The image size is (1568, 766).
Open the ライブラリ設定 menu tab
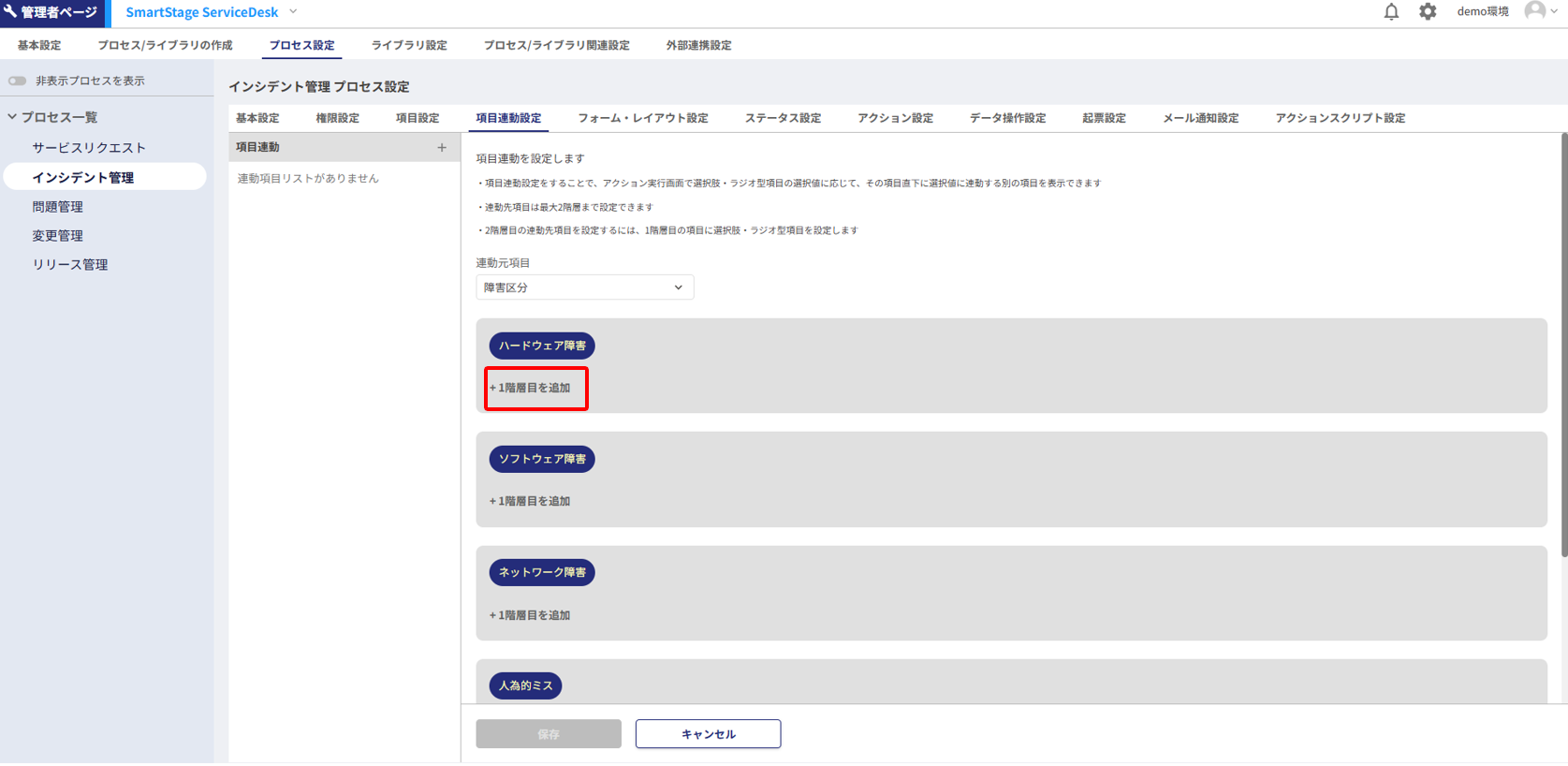coord(409,45)
